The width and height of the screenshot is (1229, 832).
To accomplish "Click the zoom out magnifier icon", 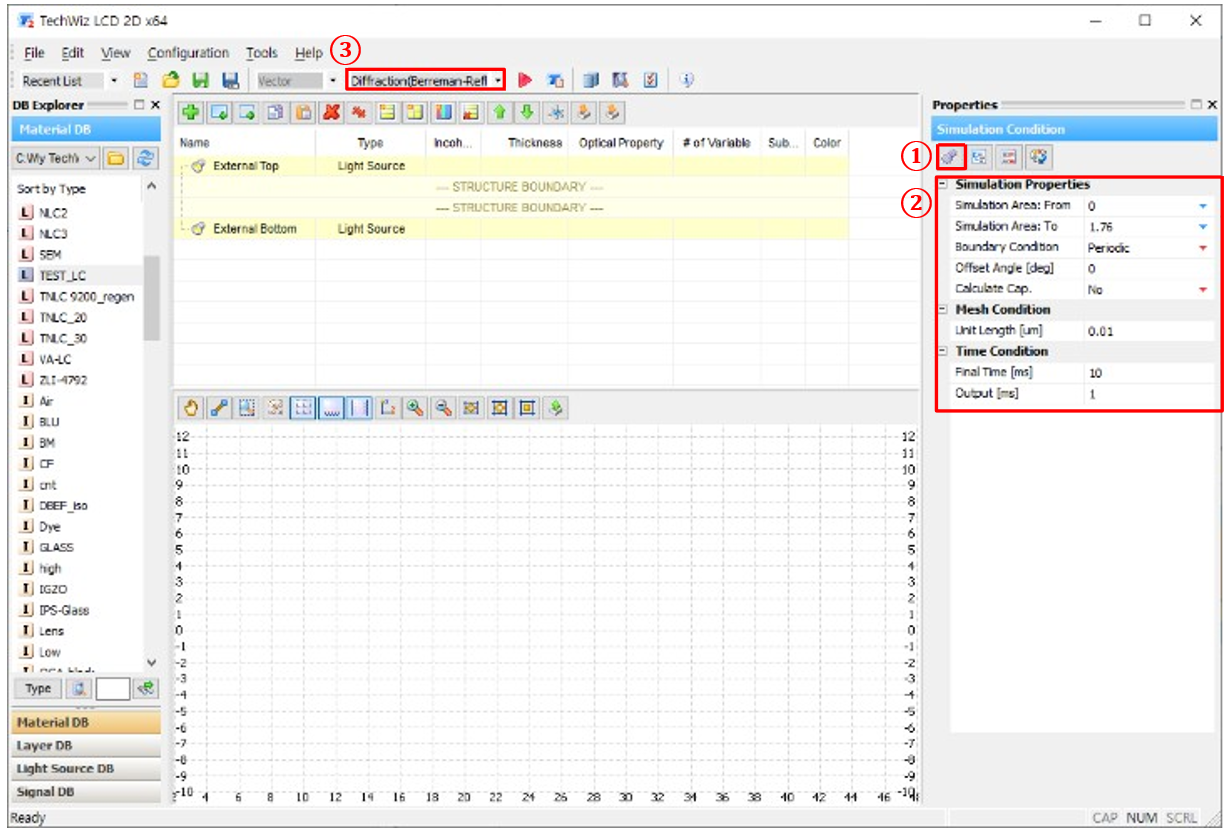I will pyautogui.click(x=443, y=408).
